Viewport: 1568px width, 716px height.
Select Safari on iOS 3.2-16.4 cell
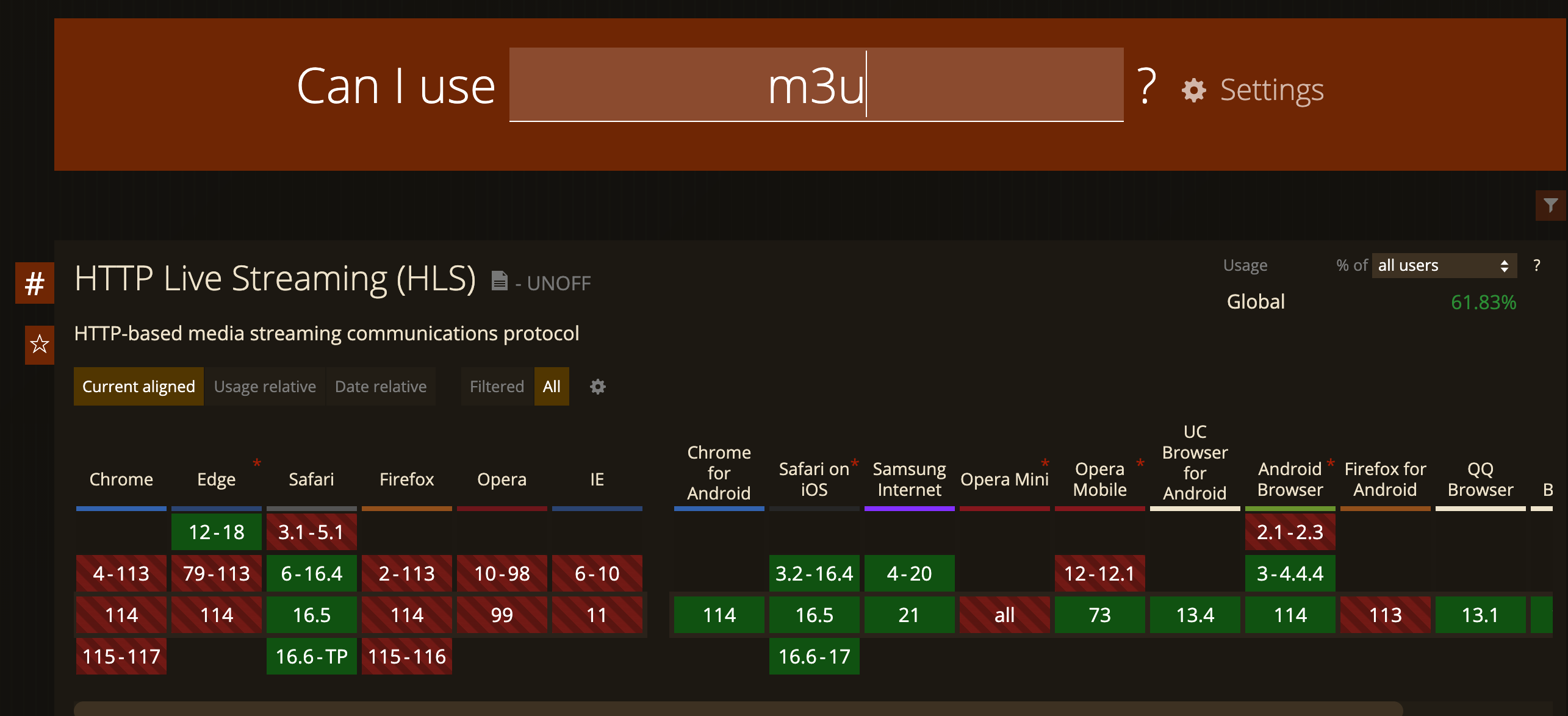[x=815, y=573]
